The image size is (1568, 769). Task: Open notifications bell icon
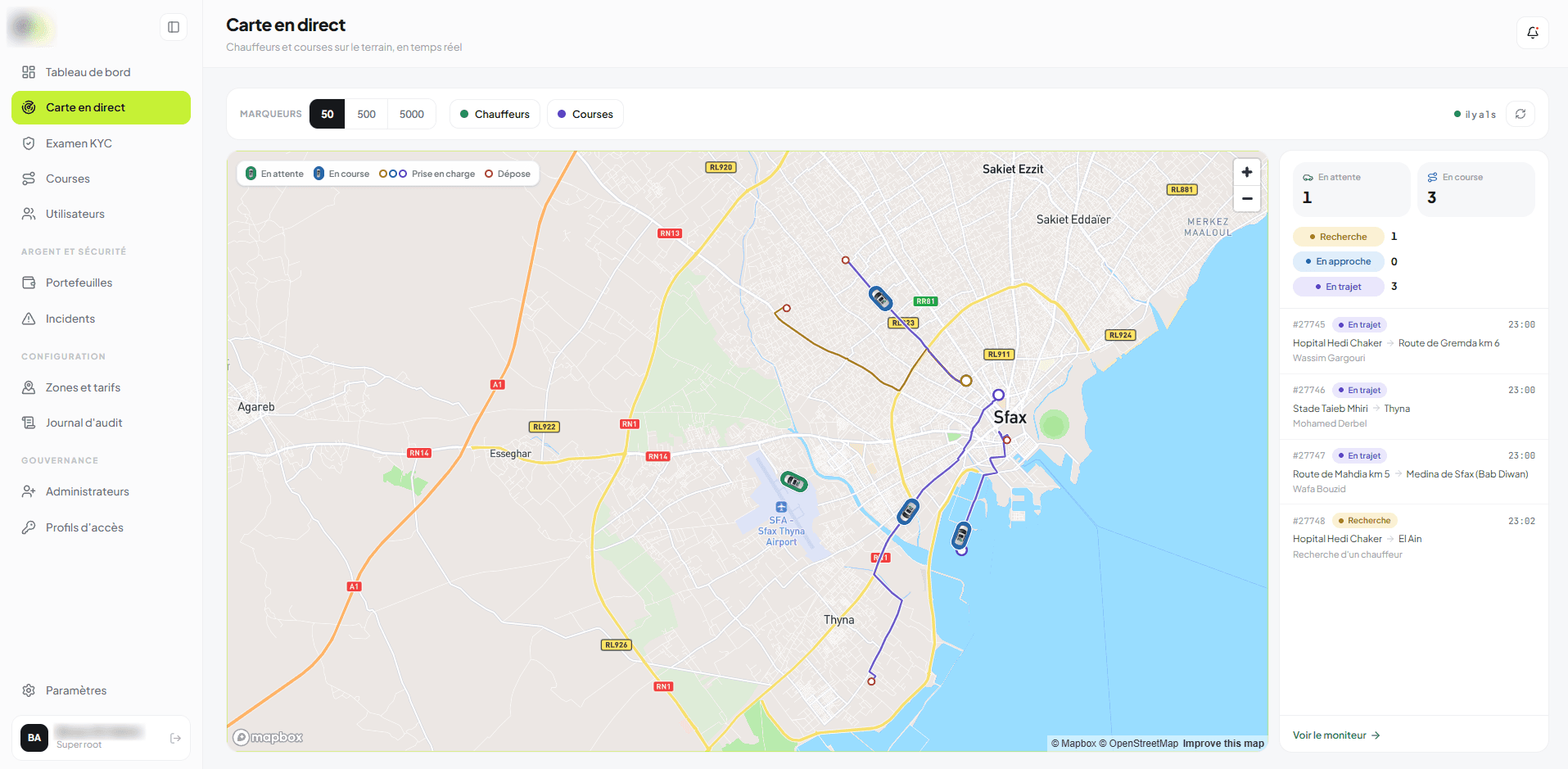click(x=1532, y=33)
